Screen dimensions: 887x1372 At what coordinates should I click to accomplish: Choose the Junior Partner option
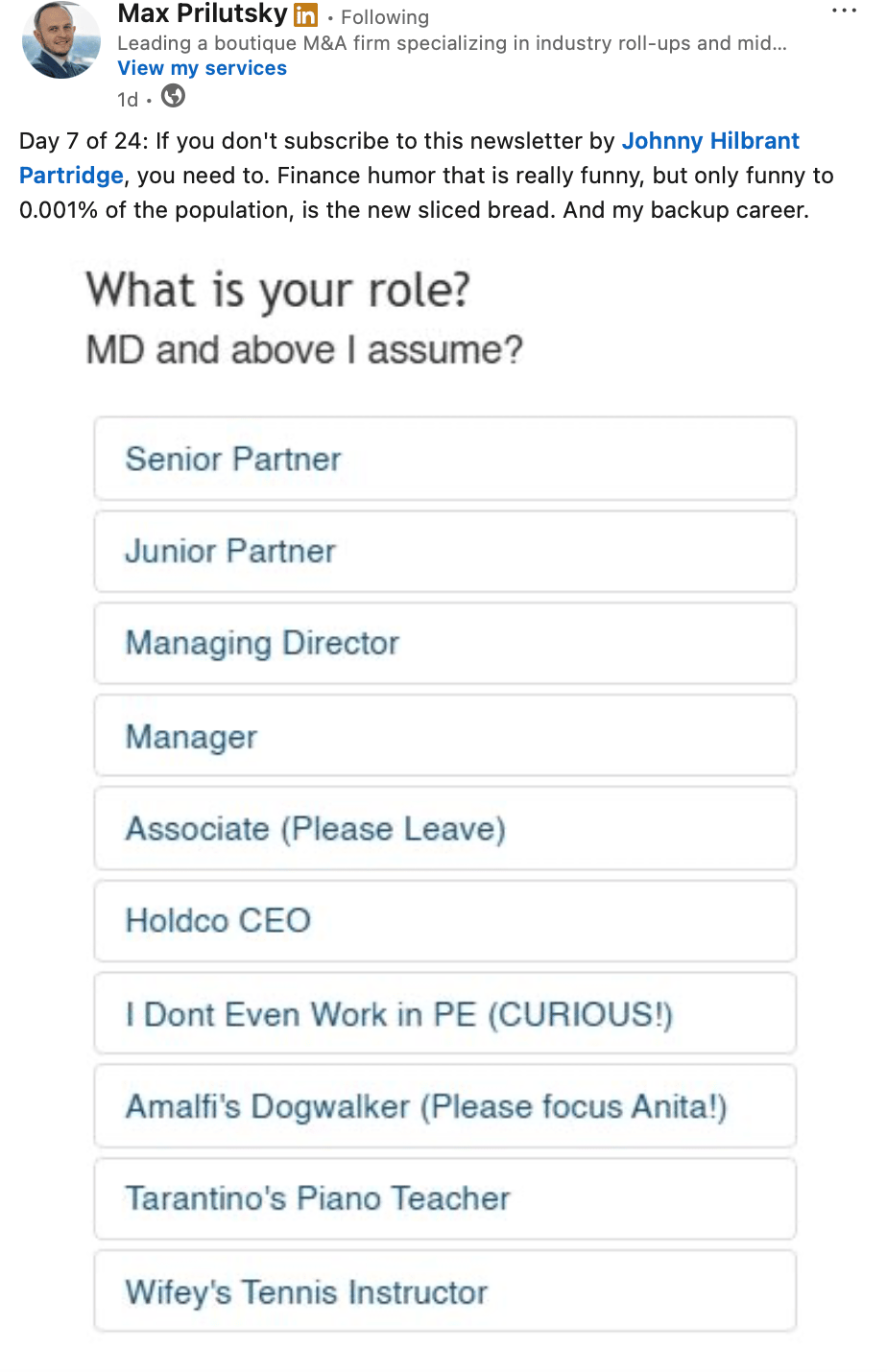pos(444,552)
